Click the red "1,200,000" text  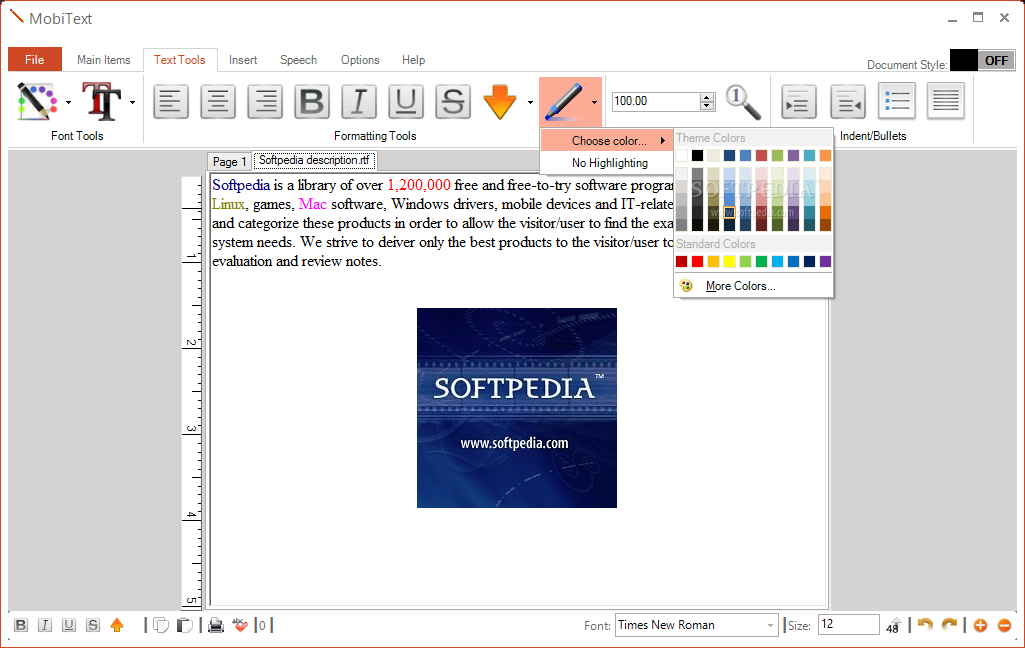click(419, 185)
